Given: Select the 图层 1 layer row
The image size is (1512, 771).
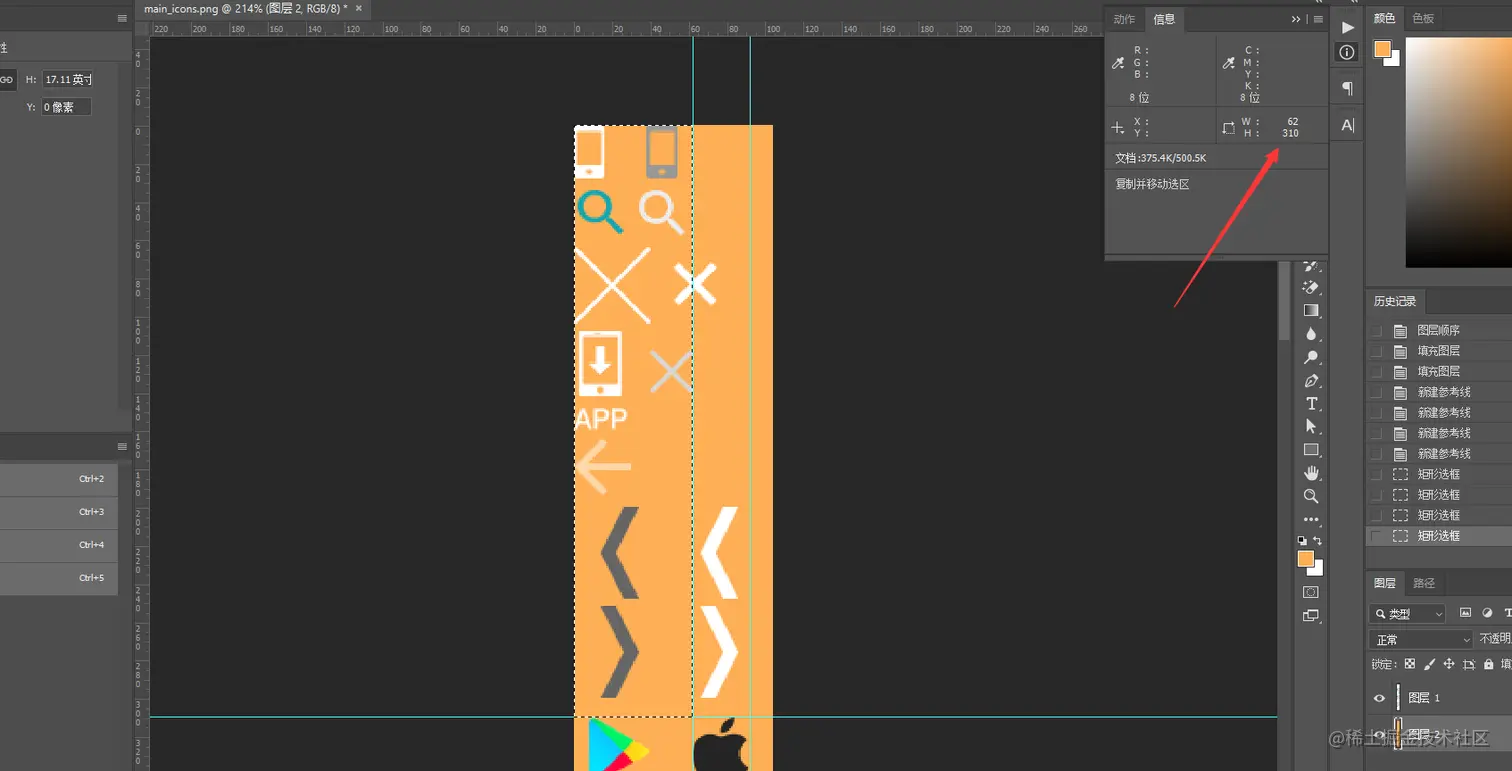Looking at the screenshot, I should (x=1439, y=698).
